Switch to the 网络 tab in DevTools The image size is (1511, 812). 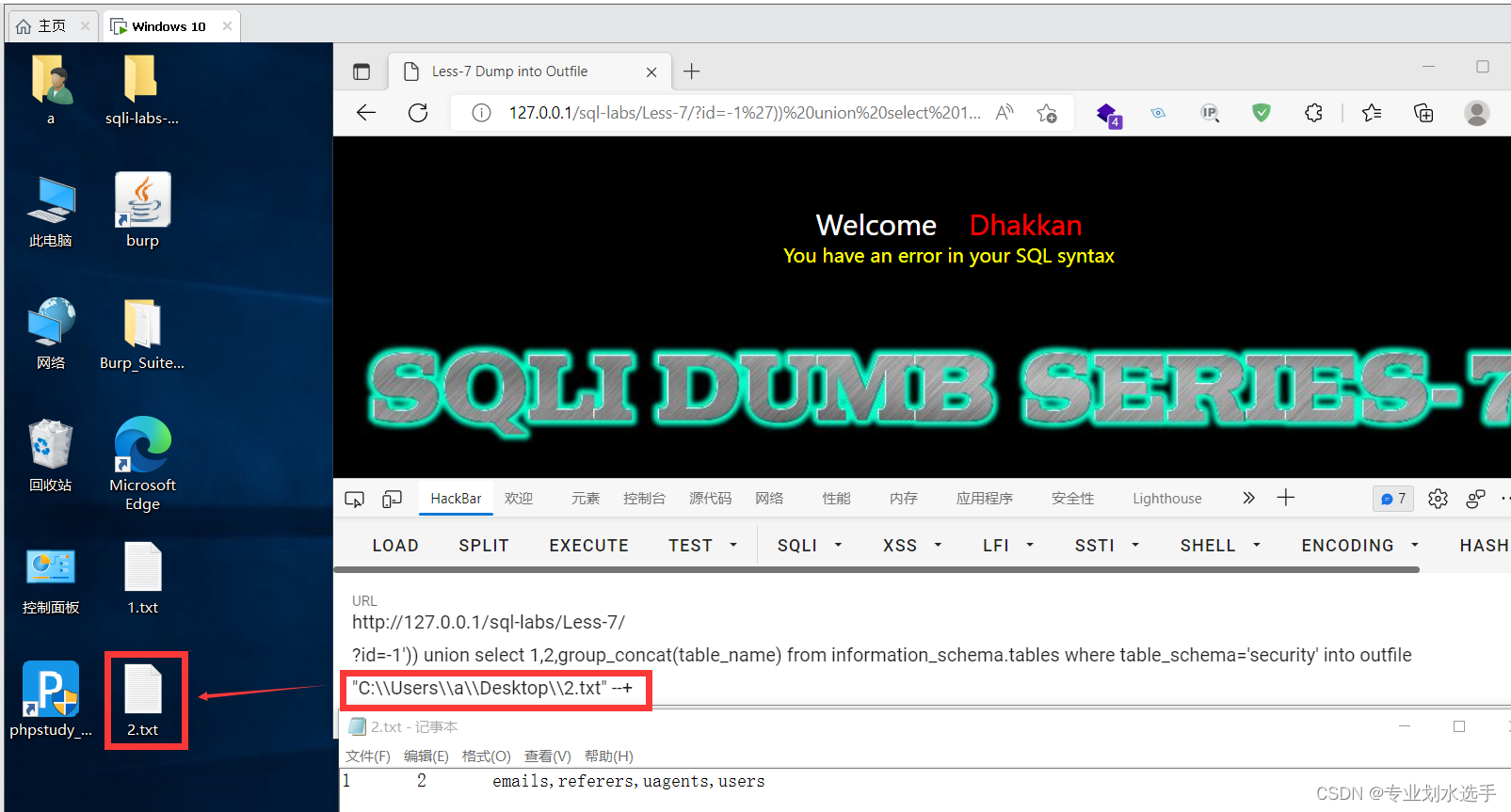point(769,499)
